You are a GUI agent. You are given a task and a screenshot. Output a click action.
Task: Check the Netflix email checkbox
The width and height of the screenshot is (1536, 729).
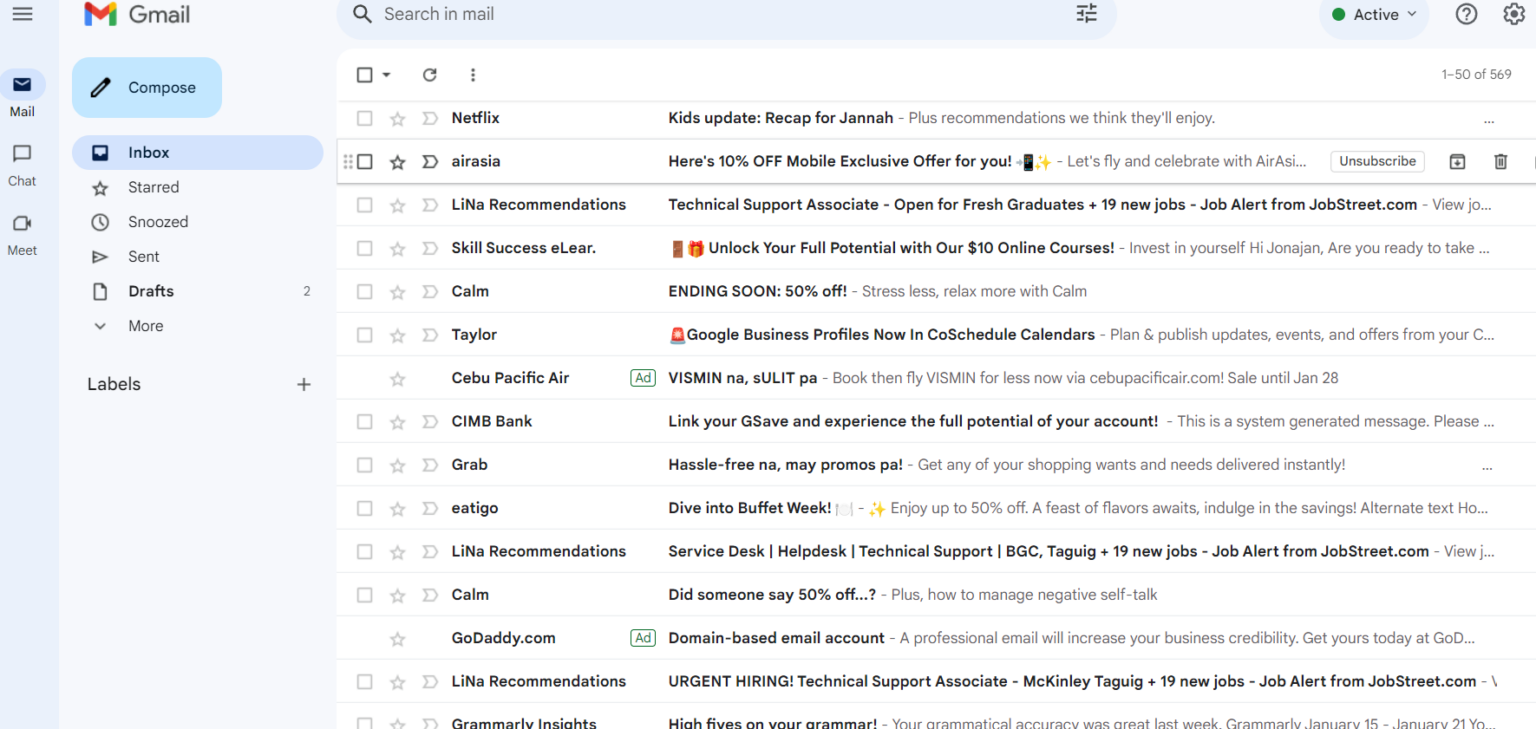364,118
